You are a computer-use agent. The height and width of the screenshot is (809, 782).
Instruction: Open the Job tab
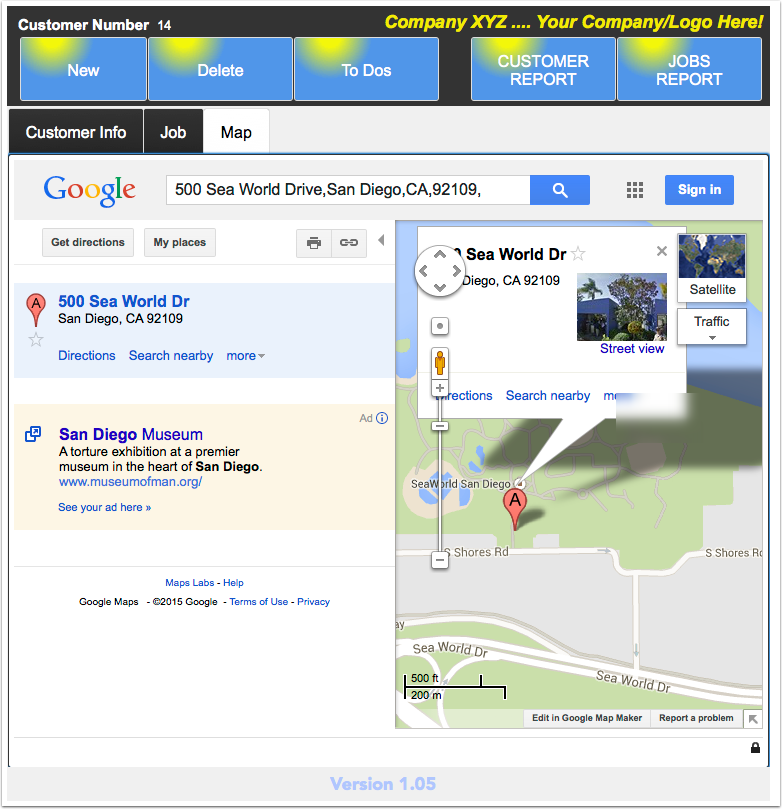tap(173, 132)
